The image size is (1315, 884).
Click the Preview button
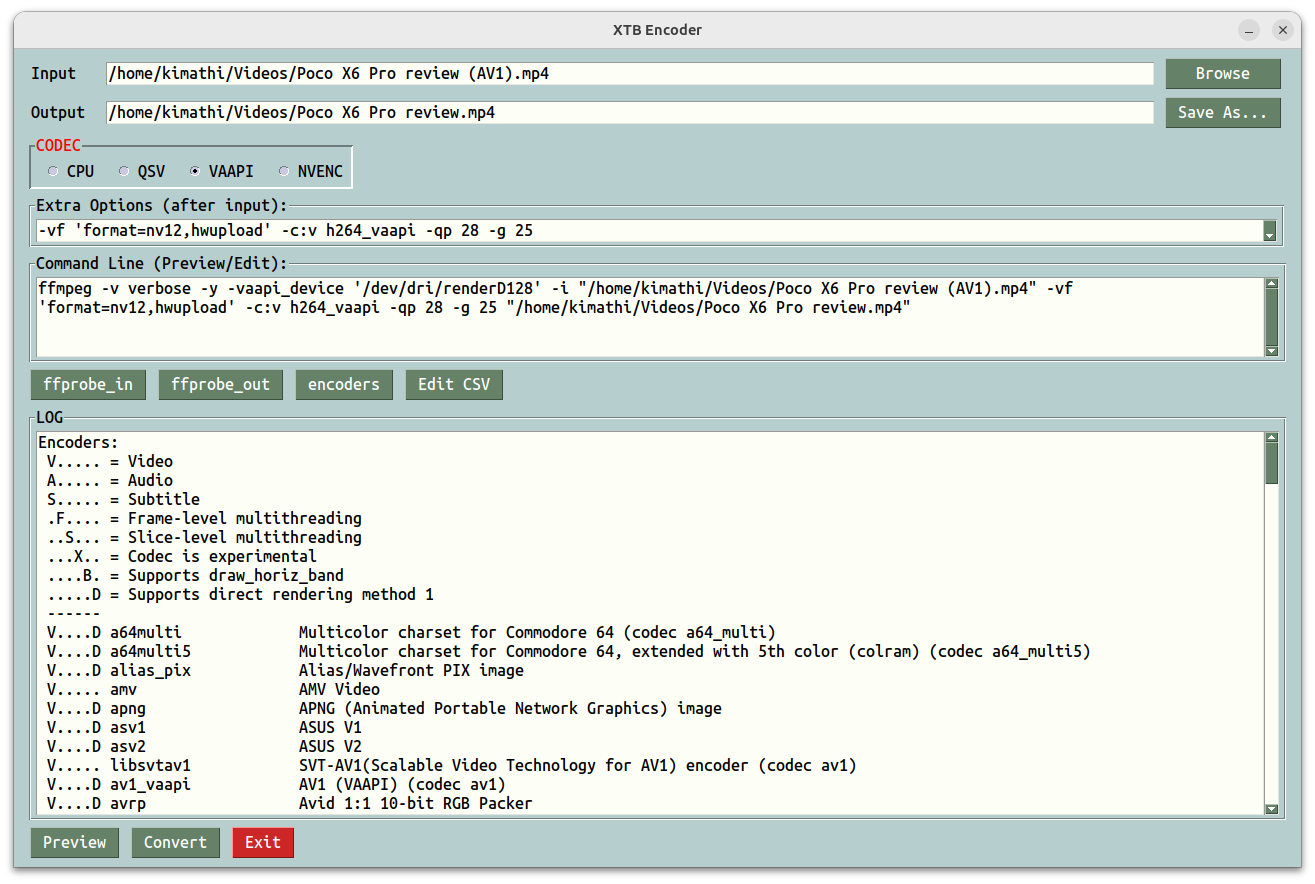75,843
